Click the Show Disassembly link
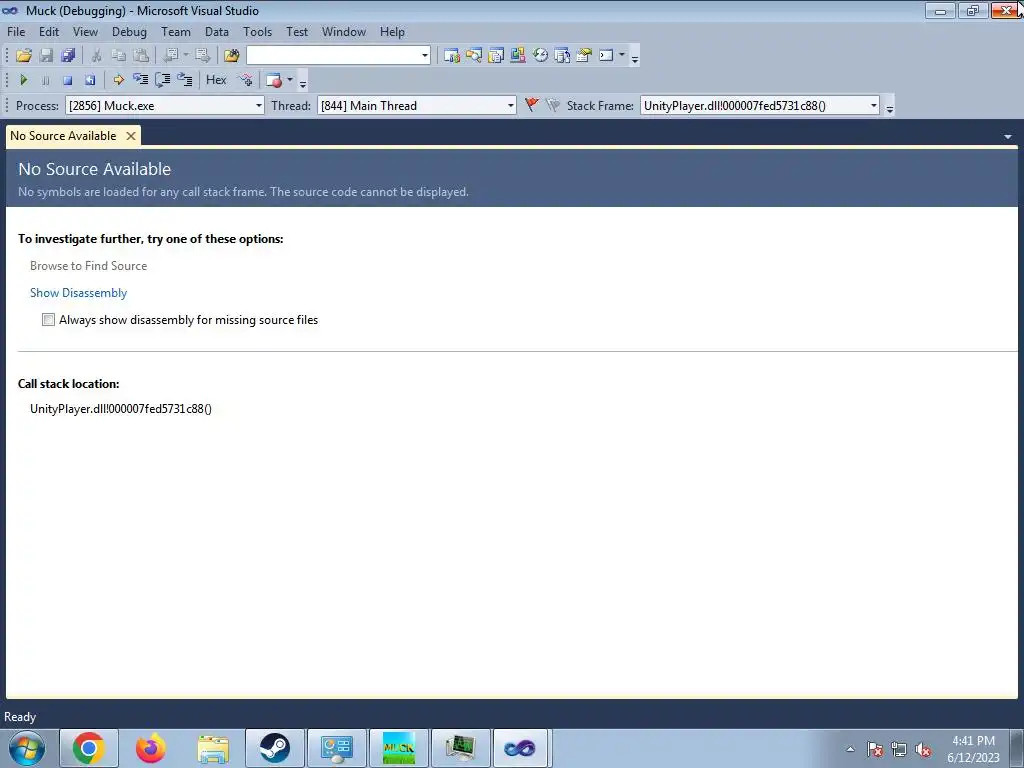The height and width of the screenshot is (768, 1024). point(78,293)
